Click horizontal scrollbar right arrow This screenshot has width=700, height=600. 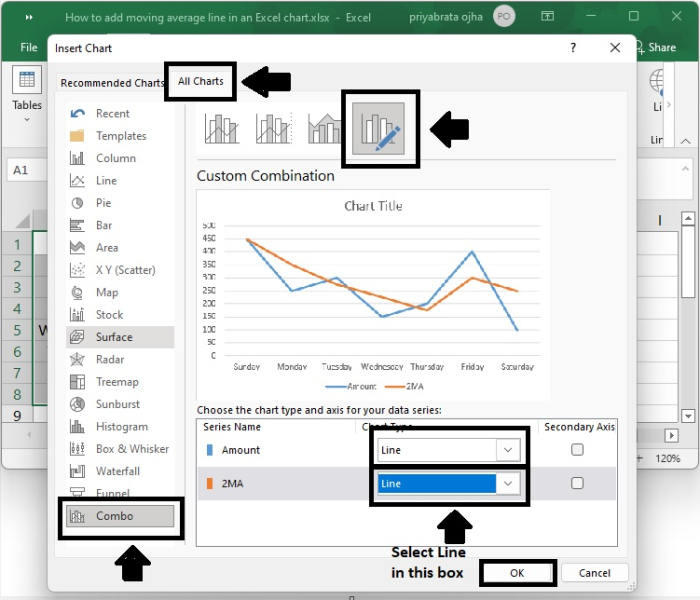pos(671,435)
